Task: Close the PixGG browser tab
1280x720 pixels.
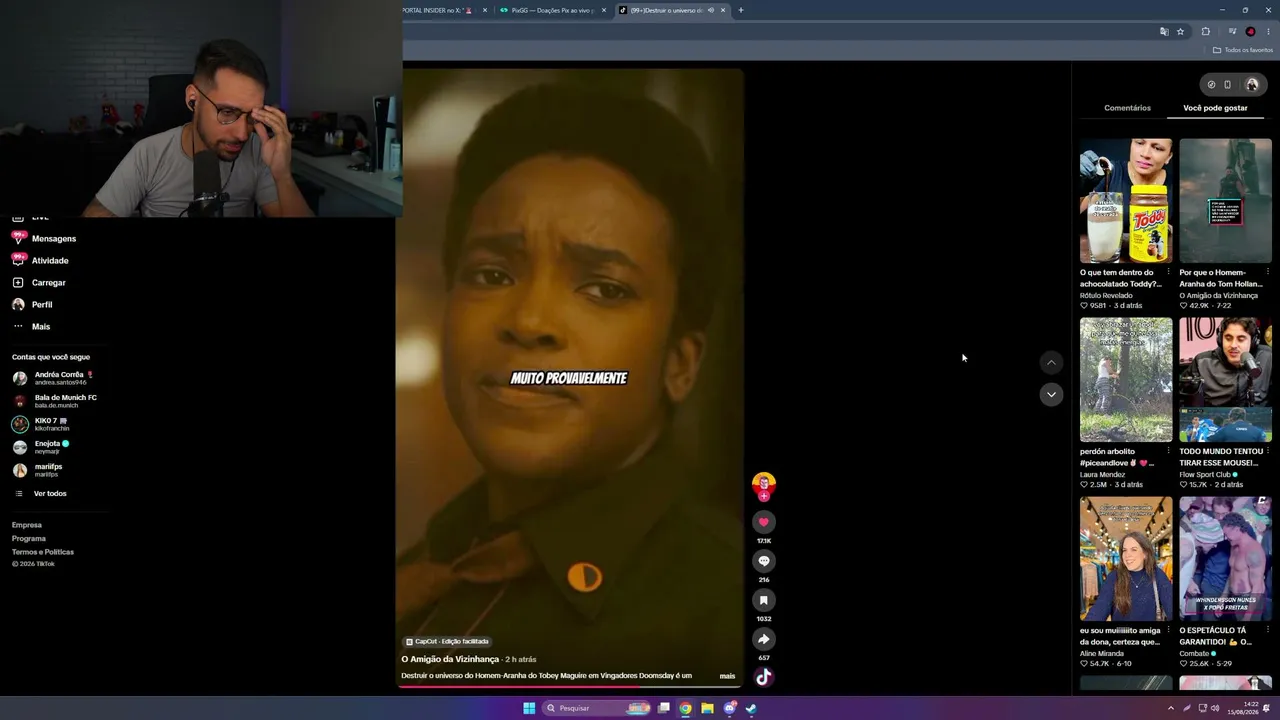Action: click(x=604, y=10)
